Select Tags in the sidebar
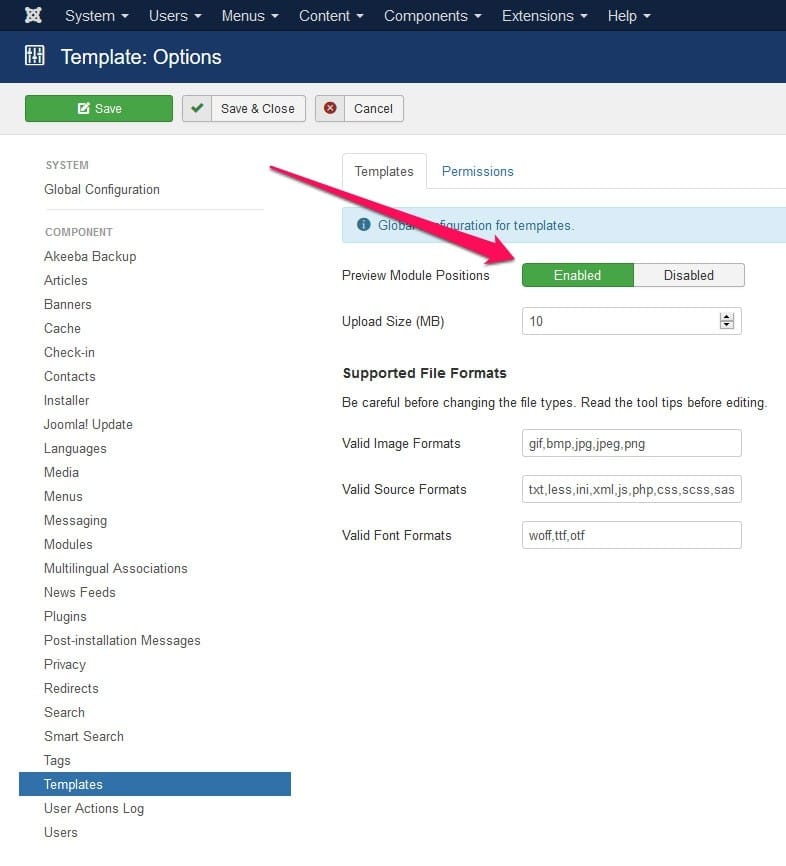The image size is (786, 866). click(57, 761)
